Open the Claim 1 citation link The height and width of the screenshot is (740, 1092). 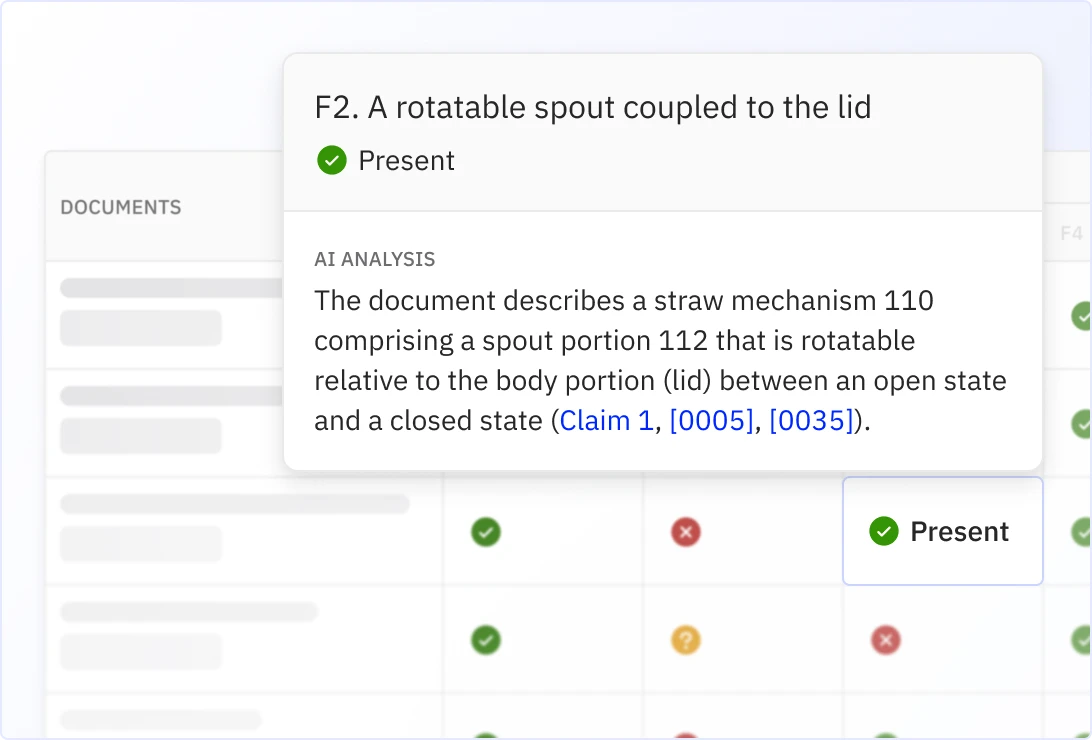[x=606, y=421]
